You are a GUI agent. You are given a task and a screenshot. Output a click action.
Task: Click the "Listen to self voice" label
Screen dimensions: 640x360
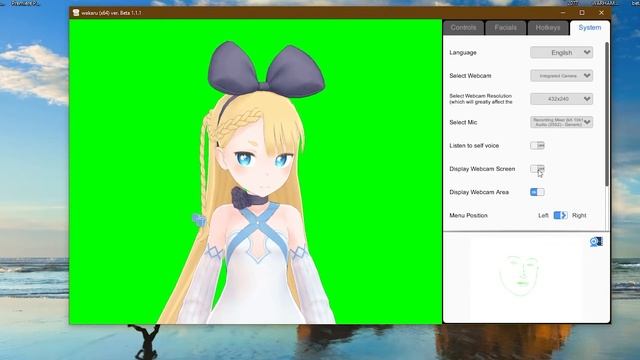474,146
